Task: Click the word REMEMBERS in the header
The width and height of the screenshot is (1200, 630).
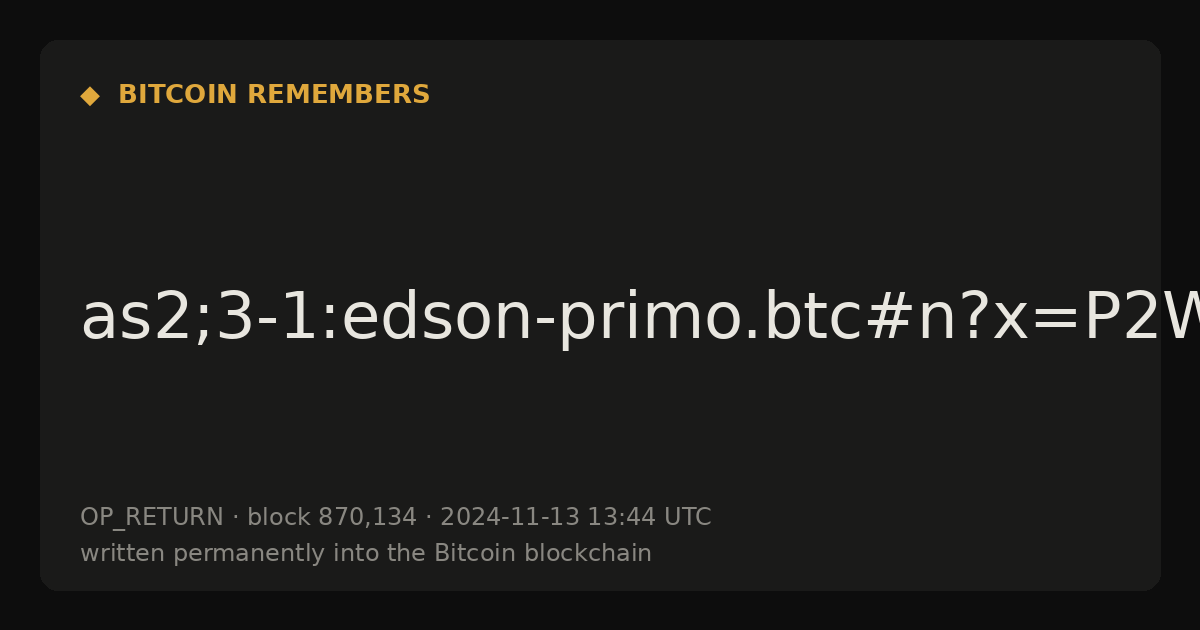Action: pos(339,95)
